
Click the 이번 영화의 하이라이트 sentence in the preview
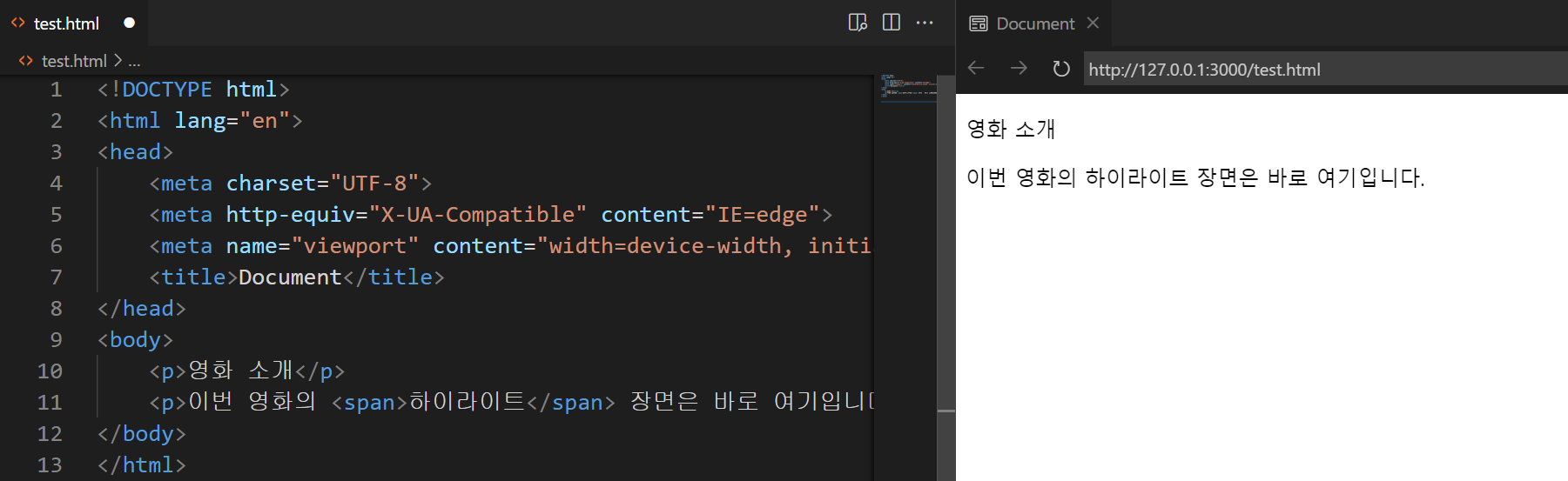[1195, 177]
